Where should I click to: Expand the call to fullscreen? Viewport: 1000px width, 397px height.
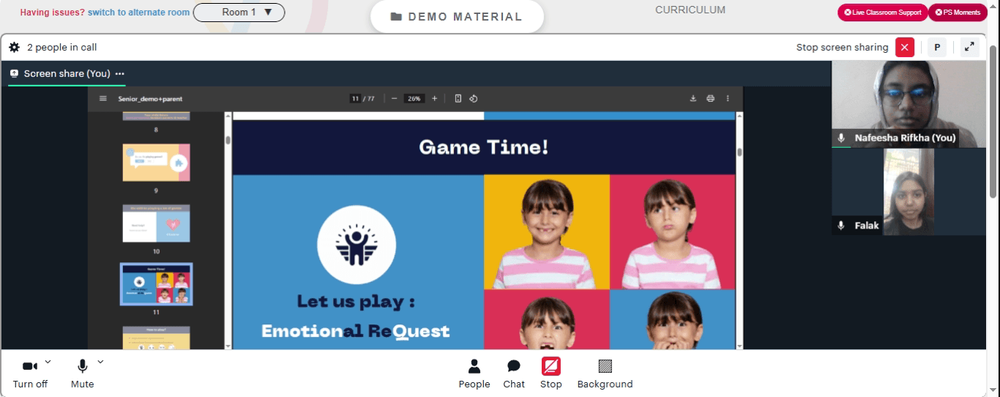tap(969, 47)
